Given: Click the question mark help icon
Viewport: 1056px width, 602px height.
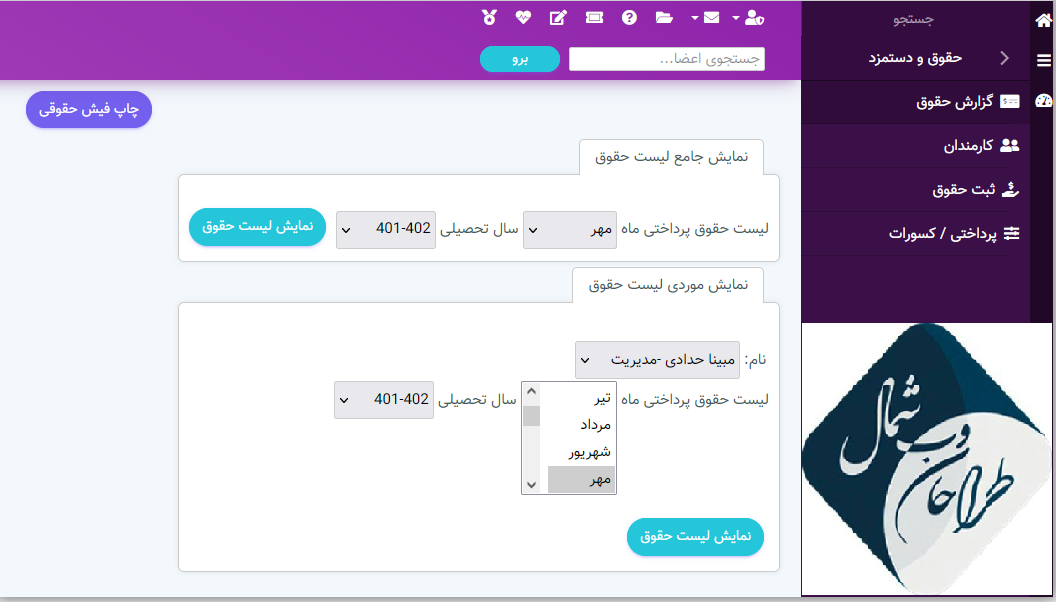Looking at the screenshot, I should tap(630, 18).
